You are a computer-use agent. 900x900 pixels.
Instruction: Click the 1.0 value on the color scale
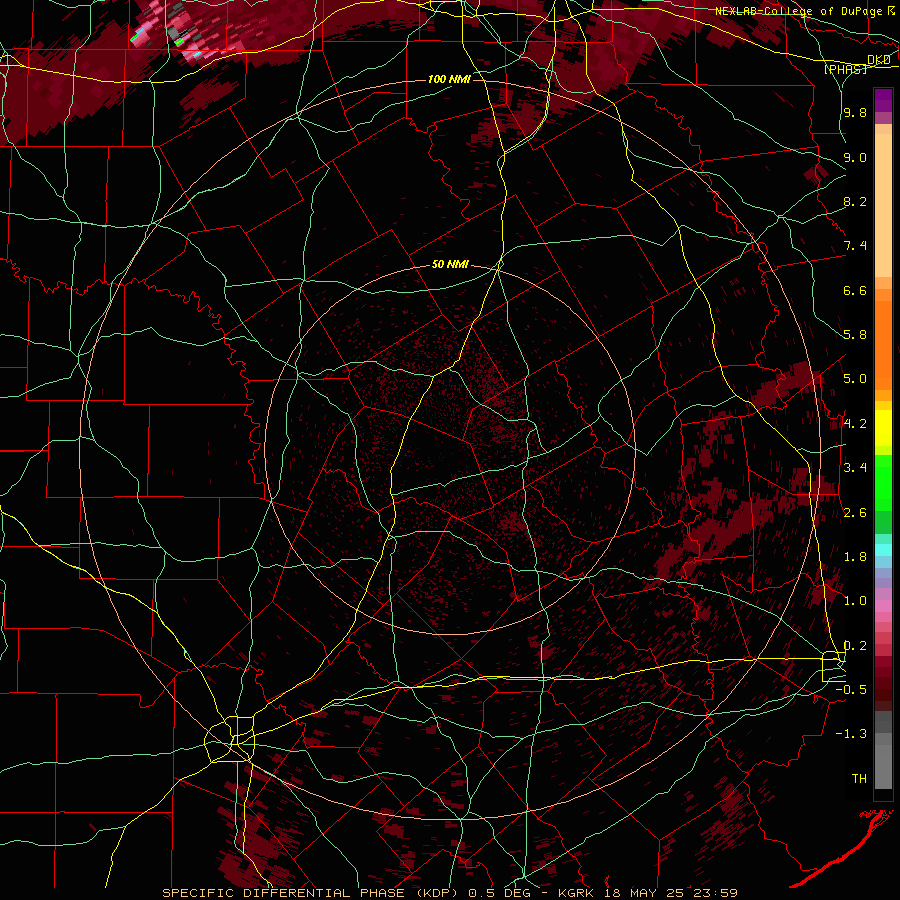855,601
